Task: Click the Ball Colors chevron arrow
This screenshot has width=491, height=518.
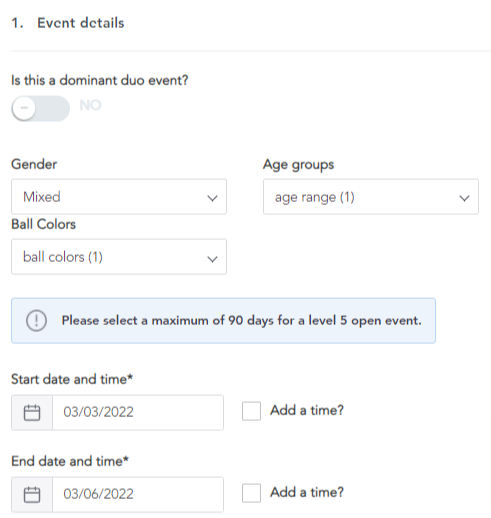Action: point(212,259)
